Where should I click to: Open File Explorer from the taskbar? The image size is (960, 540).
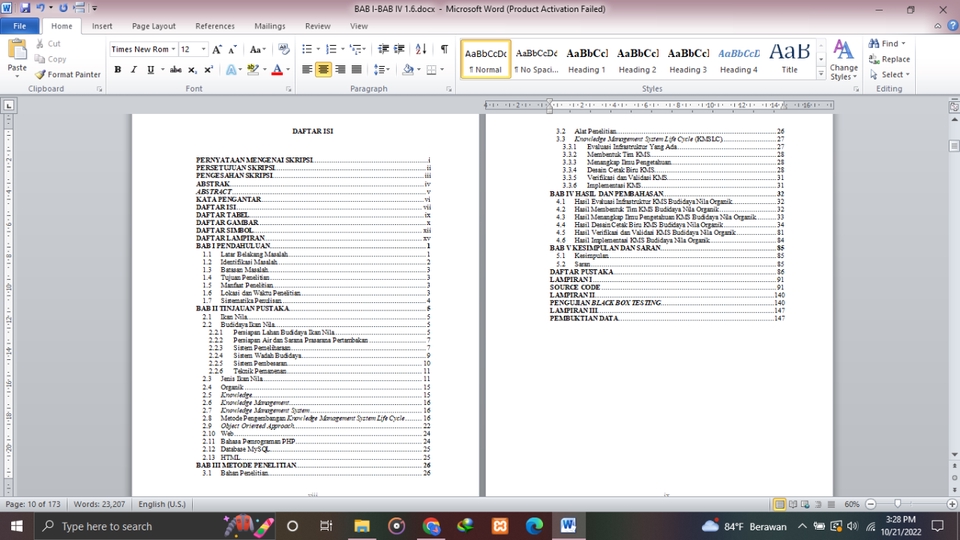(362, 526)
